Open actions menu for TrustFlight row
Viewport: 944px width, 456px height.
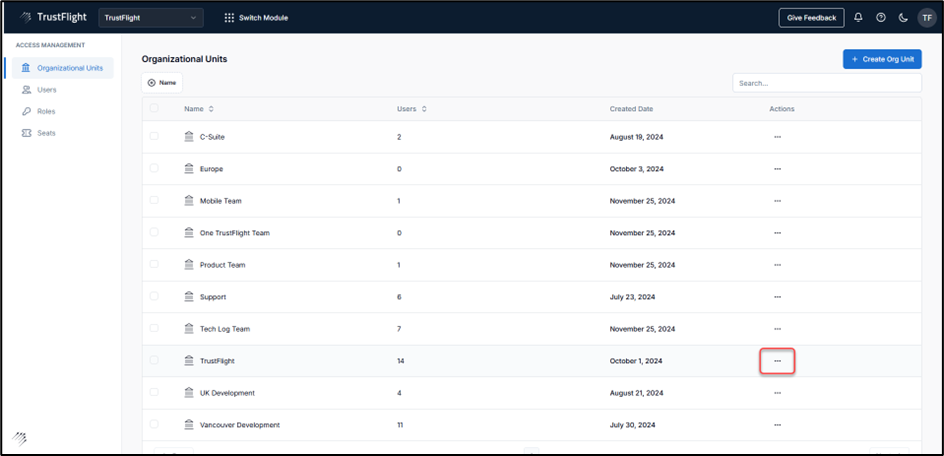point(777,361)
